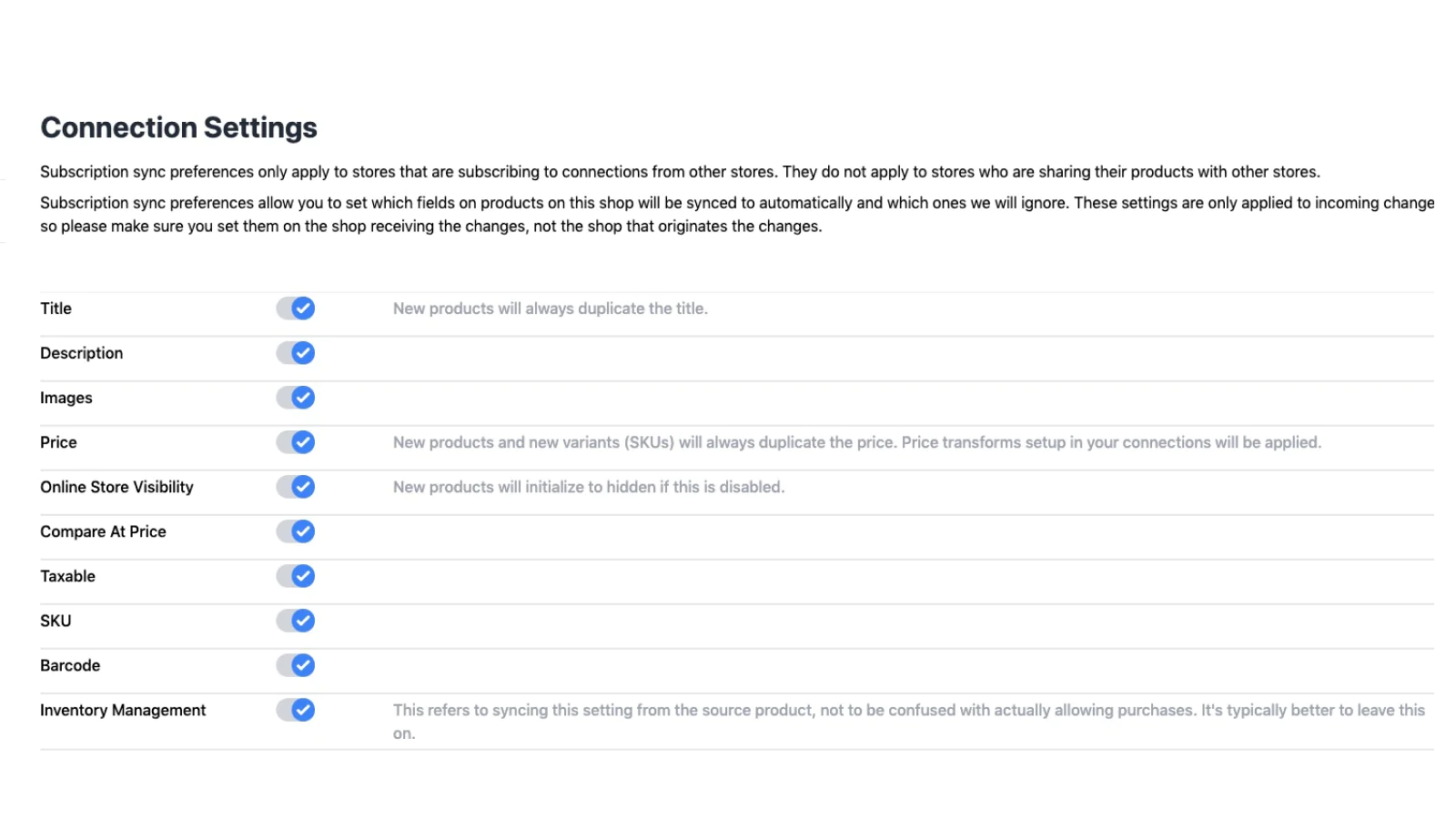Click the Compare At Price label
Viewport: 1456px width, 819px height.
103,531
